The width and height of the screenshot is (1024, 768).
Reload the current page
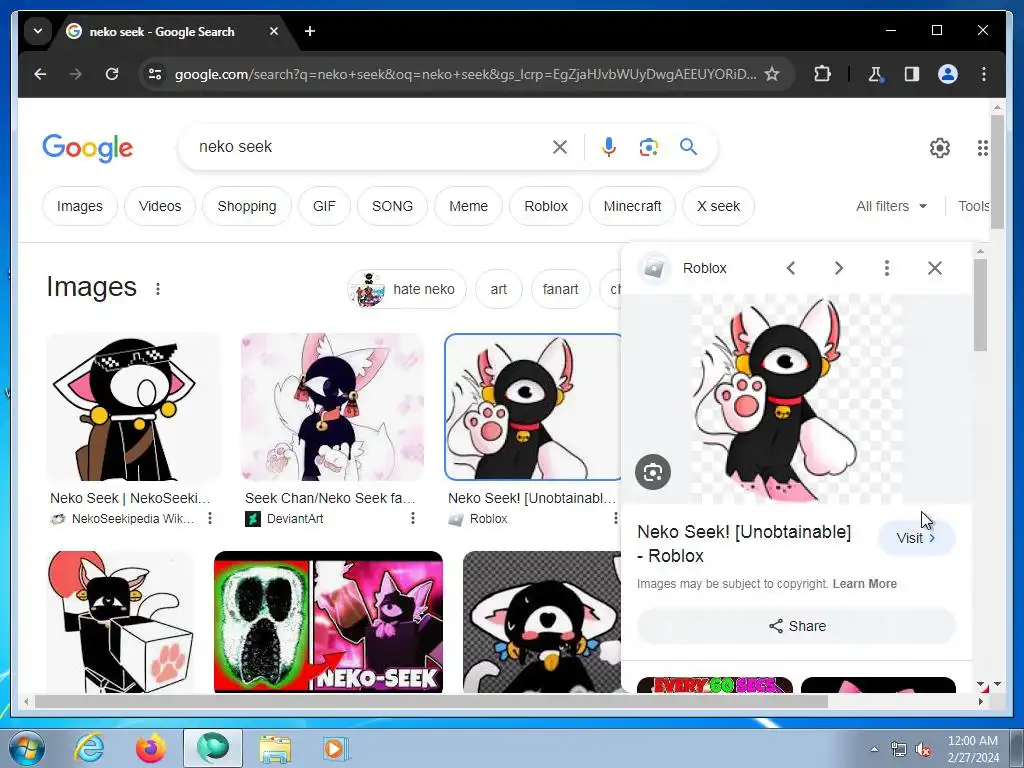pos(112,74)
